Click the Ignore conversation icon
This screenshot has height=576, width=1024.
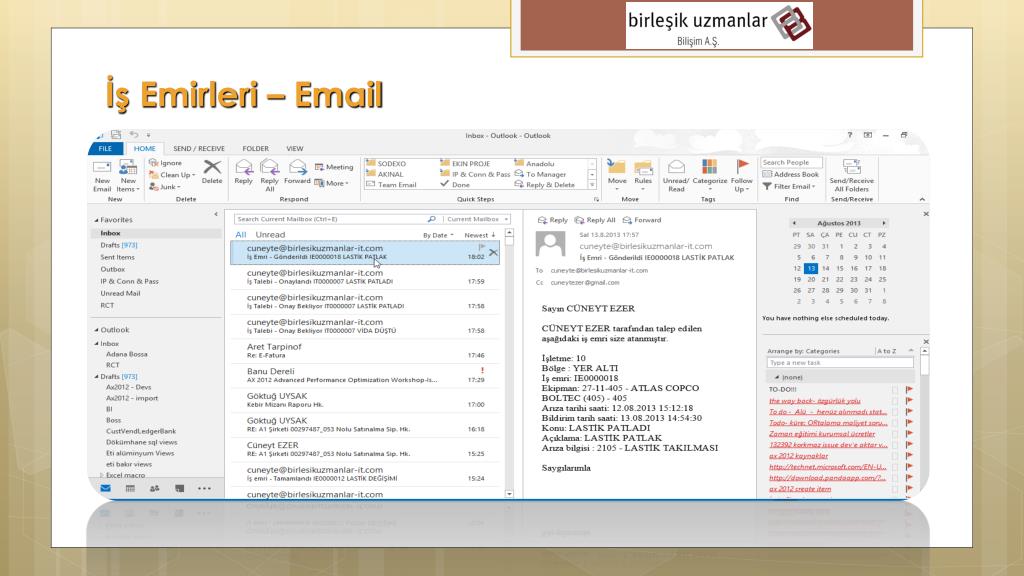tap(154, 163)
